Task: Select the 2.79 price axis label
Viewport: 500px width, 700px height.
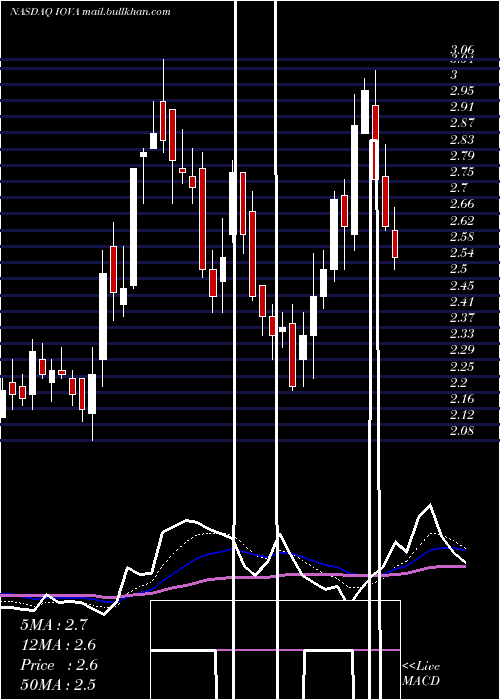Action: tap(462, 155)
